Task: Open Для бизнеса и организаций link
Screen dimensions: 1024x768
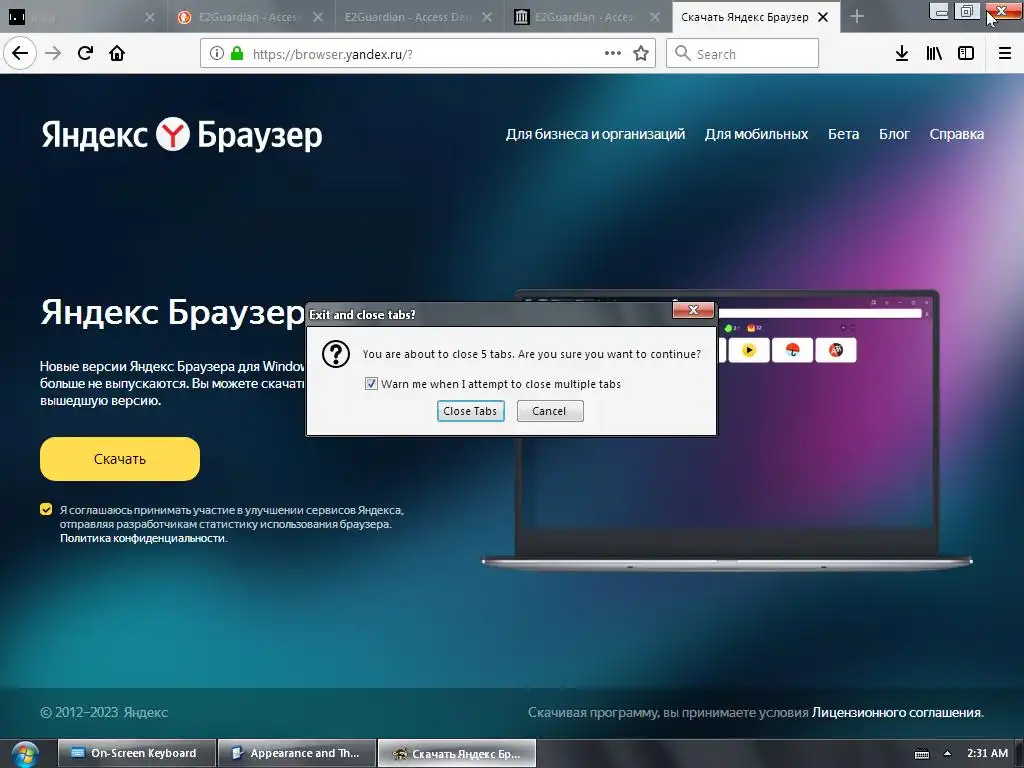Action: (596, 134)
